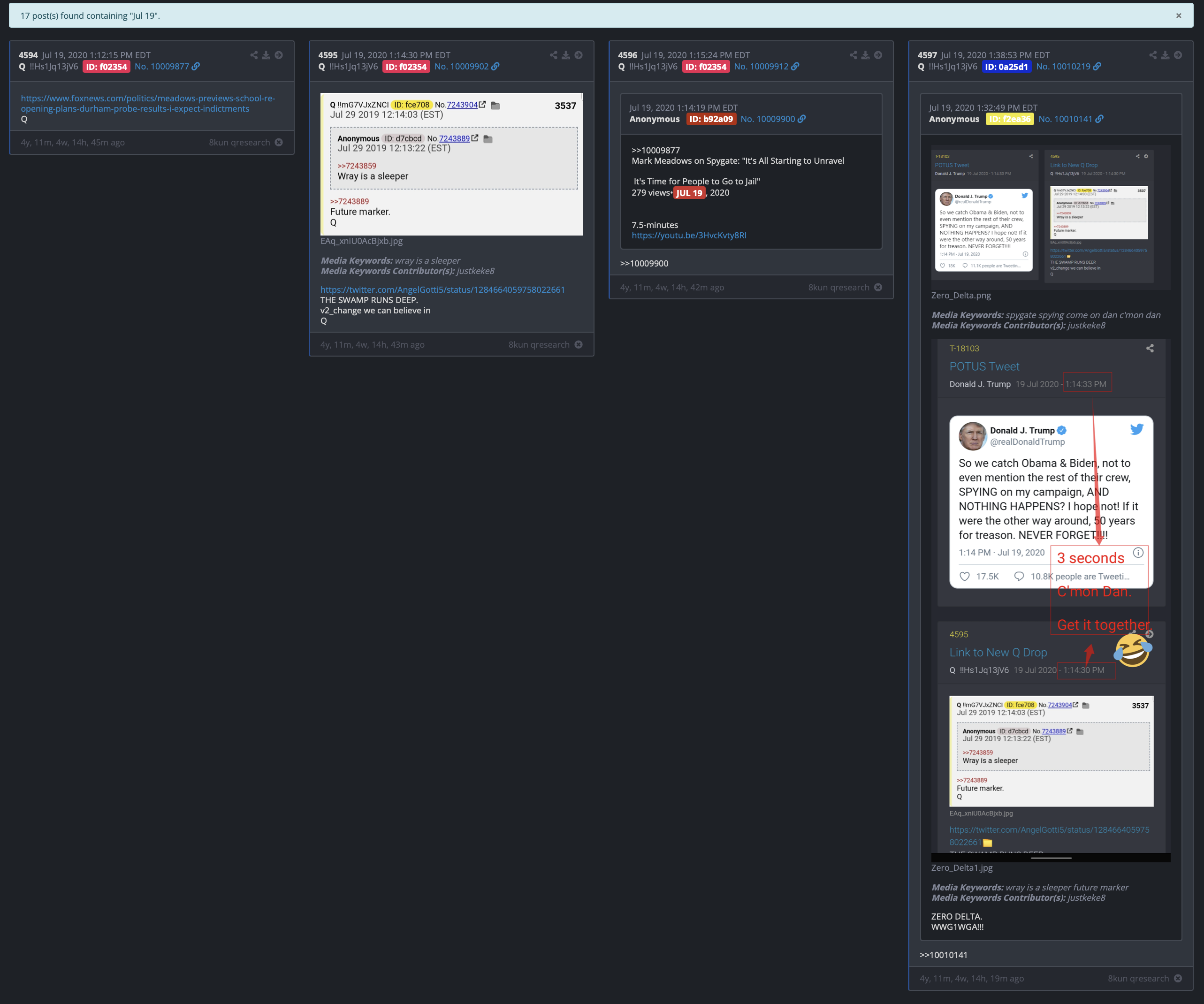Screen dimensions: 1204x1004
Task: Dismiss the "17 post(s) found" alert banner
Action: pyautogui.click(x=1179, y=16)
